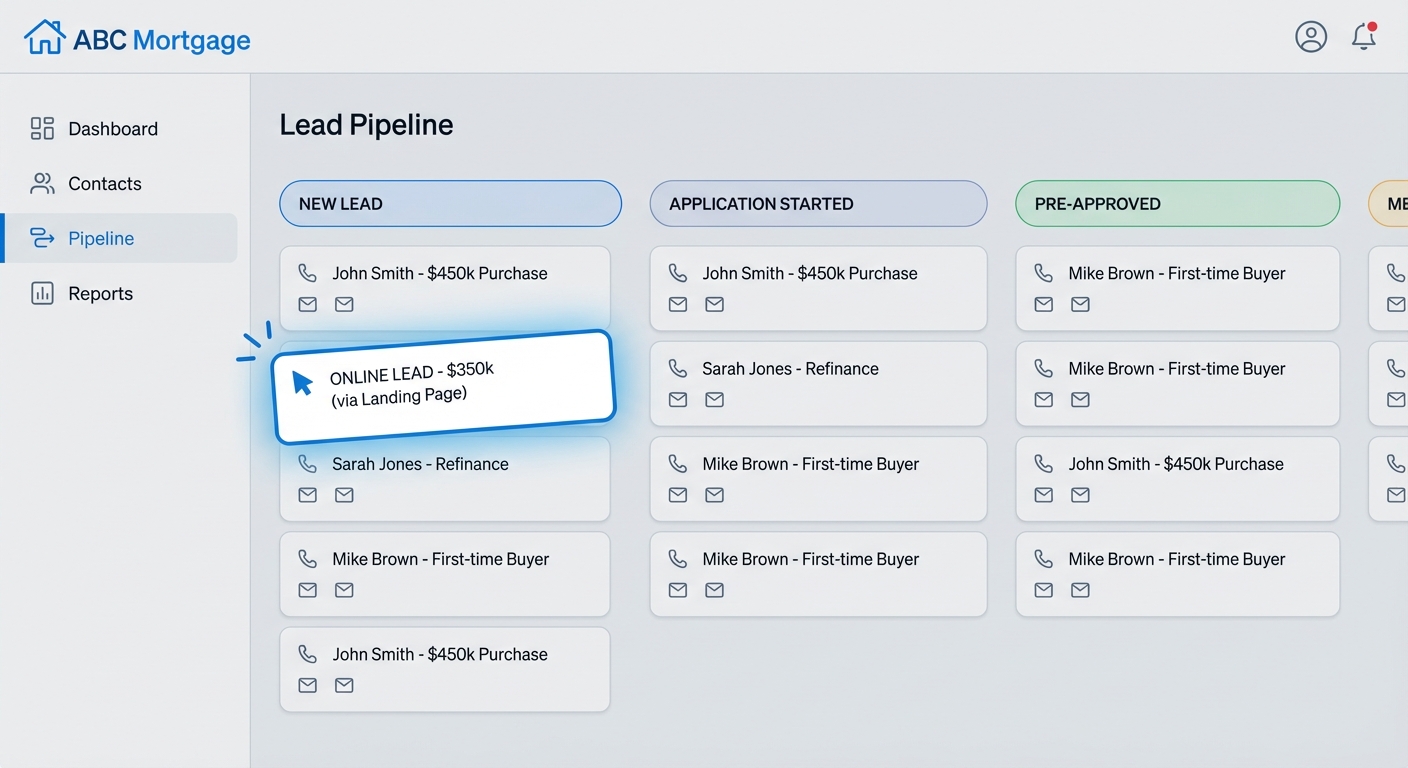Click the email icon on John Smith's Application Started card
Image resolution: width=1408 pixels, height=768 pixels.
click(x=677, y=304)
